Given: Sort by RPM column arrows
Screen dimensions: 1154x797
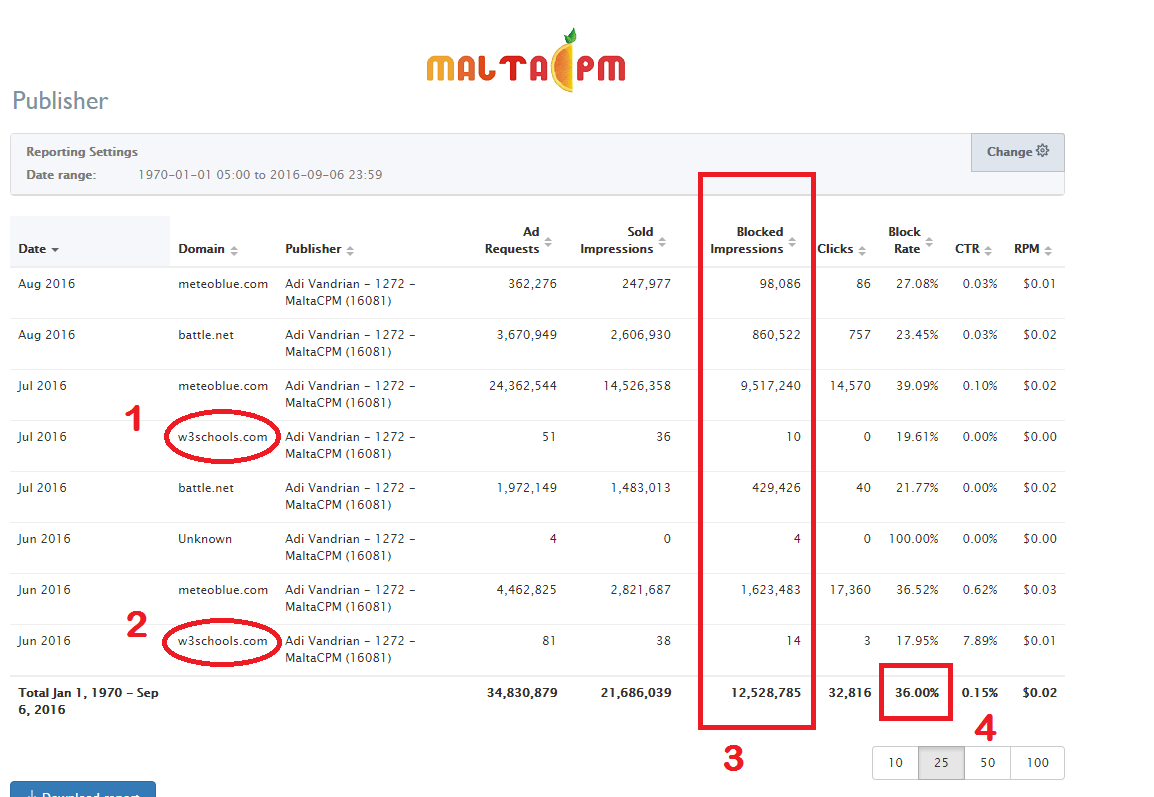Looking at the screenshot, I should 1048,250.
